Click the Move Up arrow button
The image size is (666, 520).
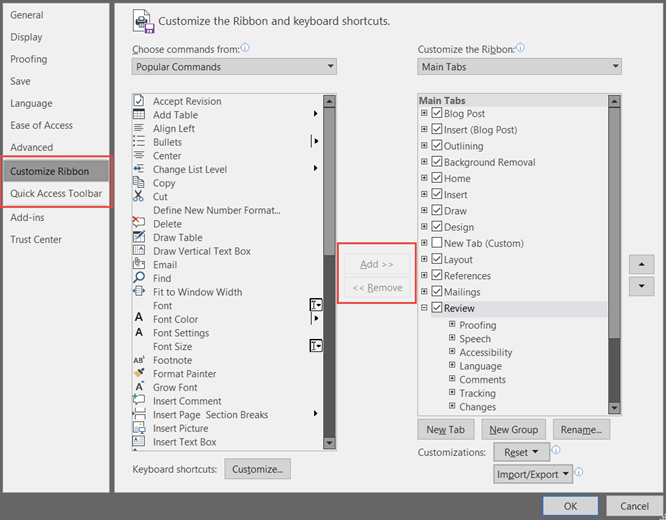(641, 264)
